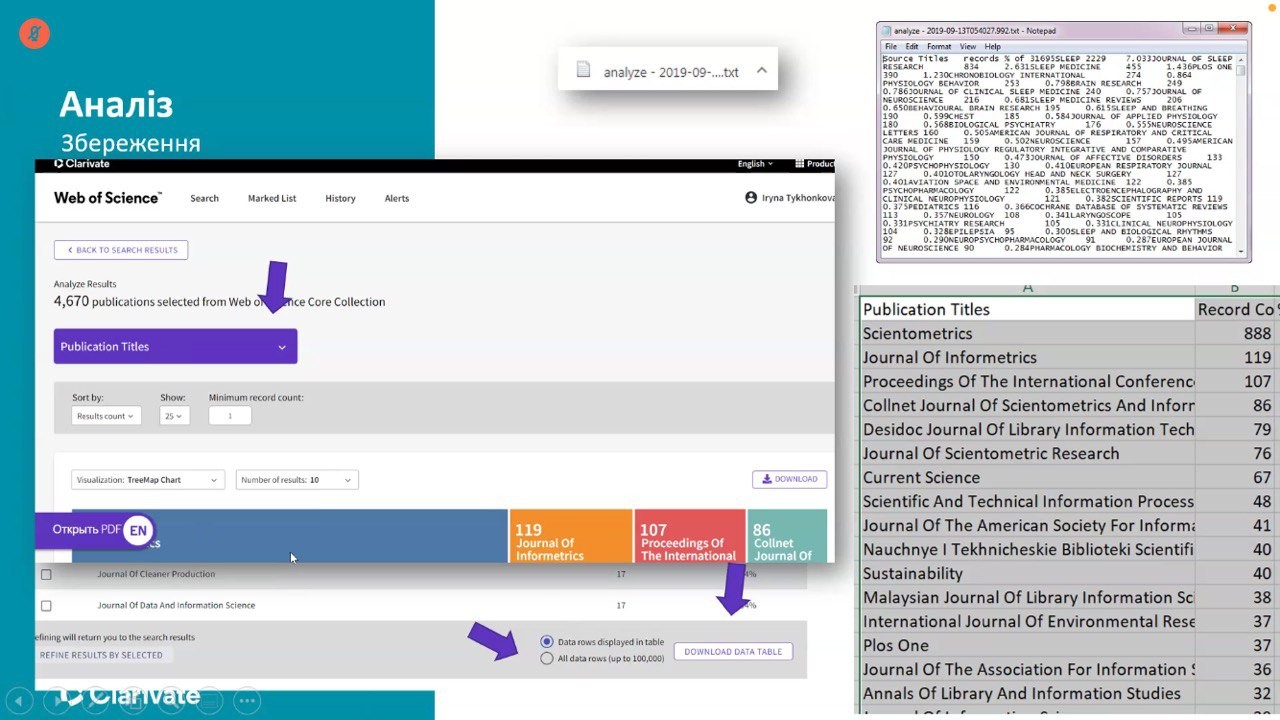This screenshot has width=1280, height=720.
Task: Click Notepad vertical scrollbar thumb
Action: [x=1241, y=71]
